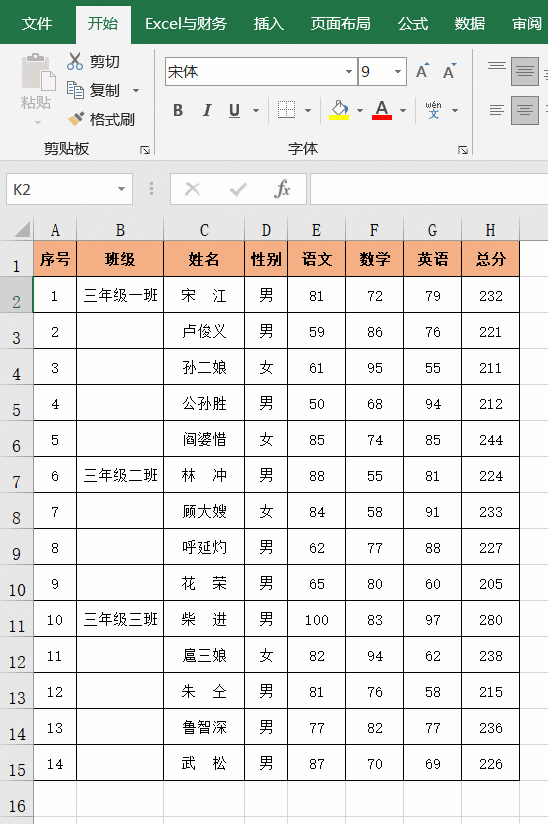This screenshot has width=548, height=824.
Task: Open the 页面布局 ribbon tab
Action: point(340,24)
